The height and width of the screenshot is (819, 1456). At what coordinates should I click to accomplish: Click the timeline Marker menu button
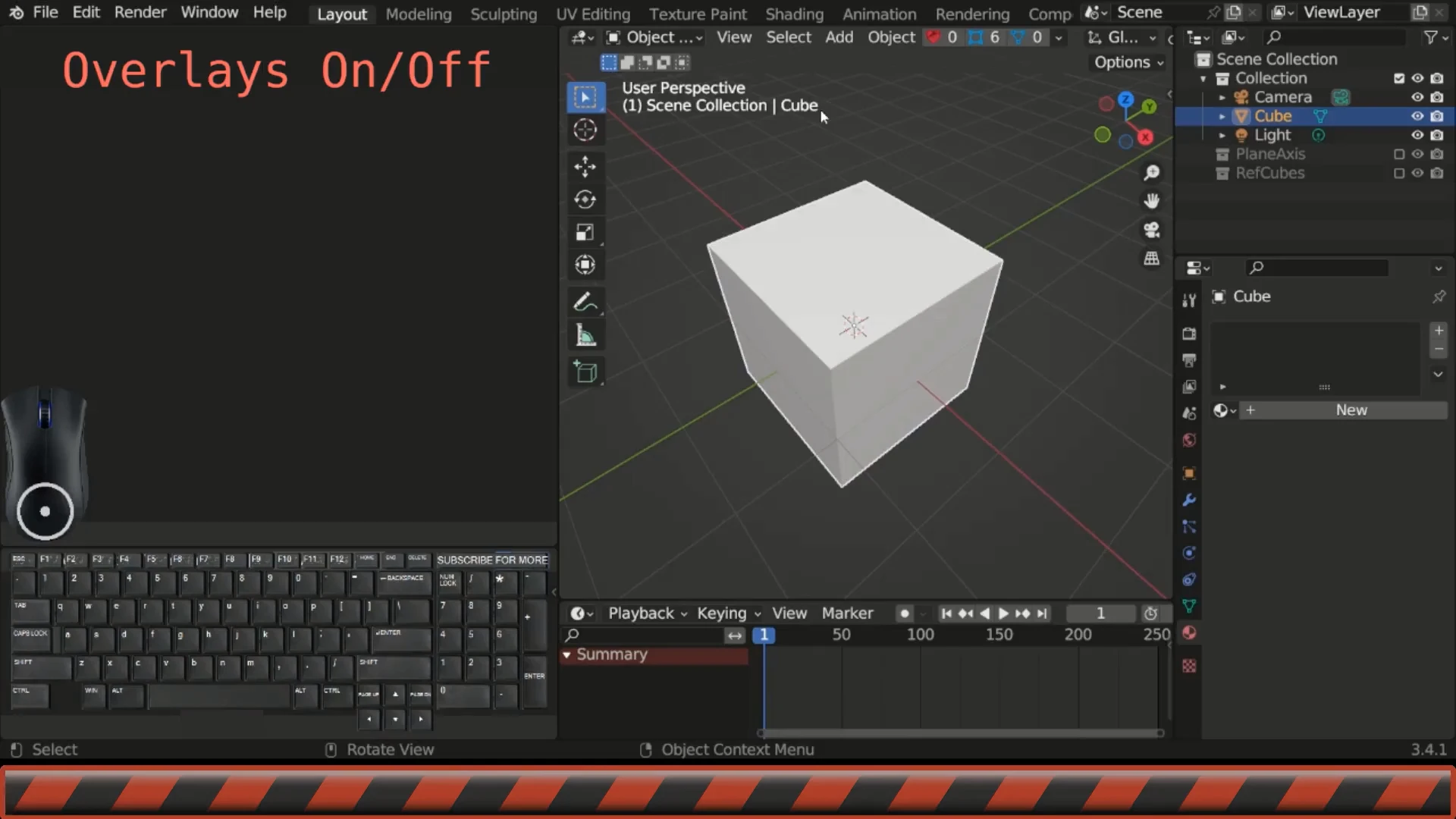847,613
